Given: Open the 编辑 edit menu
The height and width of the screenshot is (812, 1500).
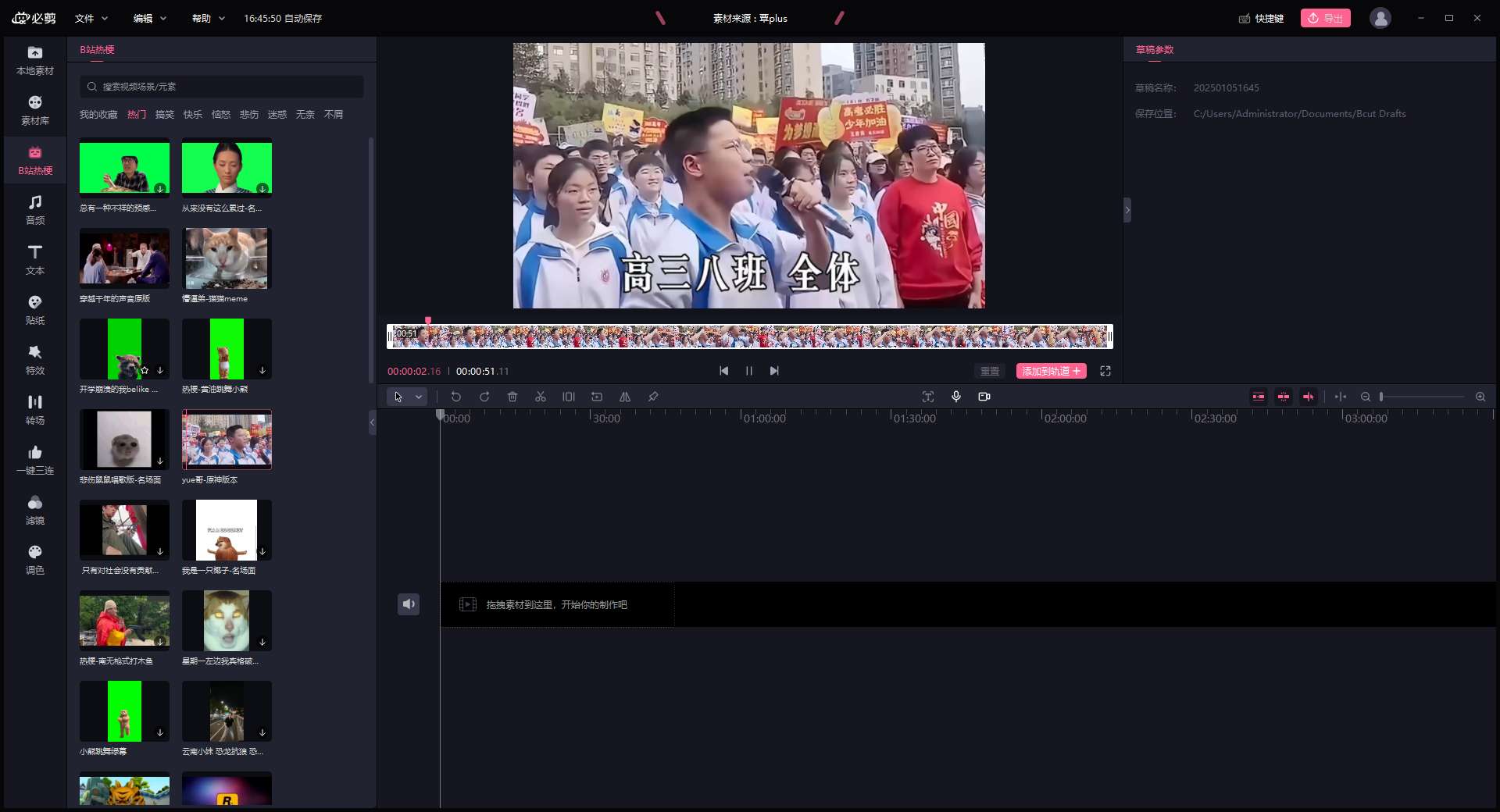Looking at the screenshot, I should click(x=150, y=18).
